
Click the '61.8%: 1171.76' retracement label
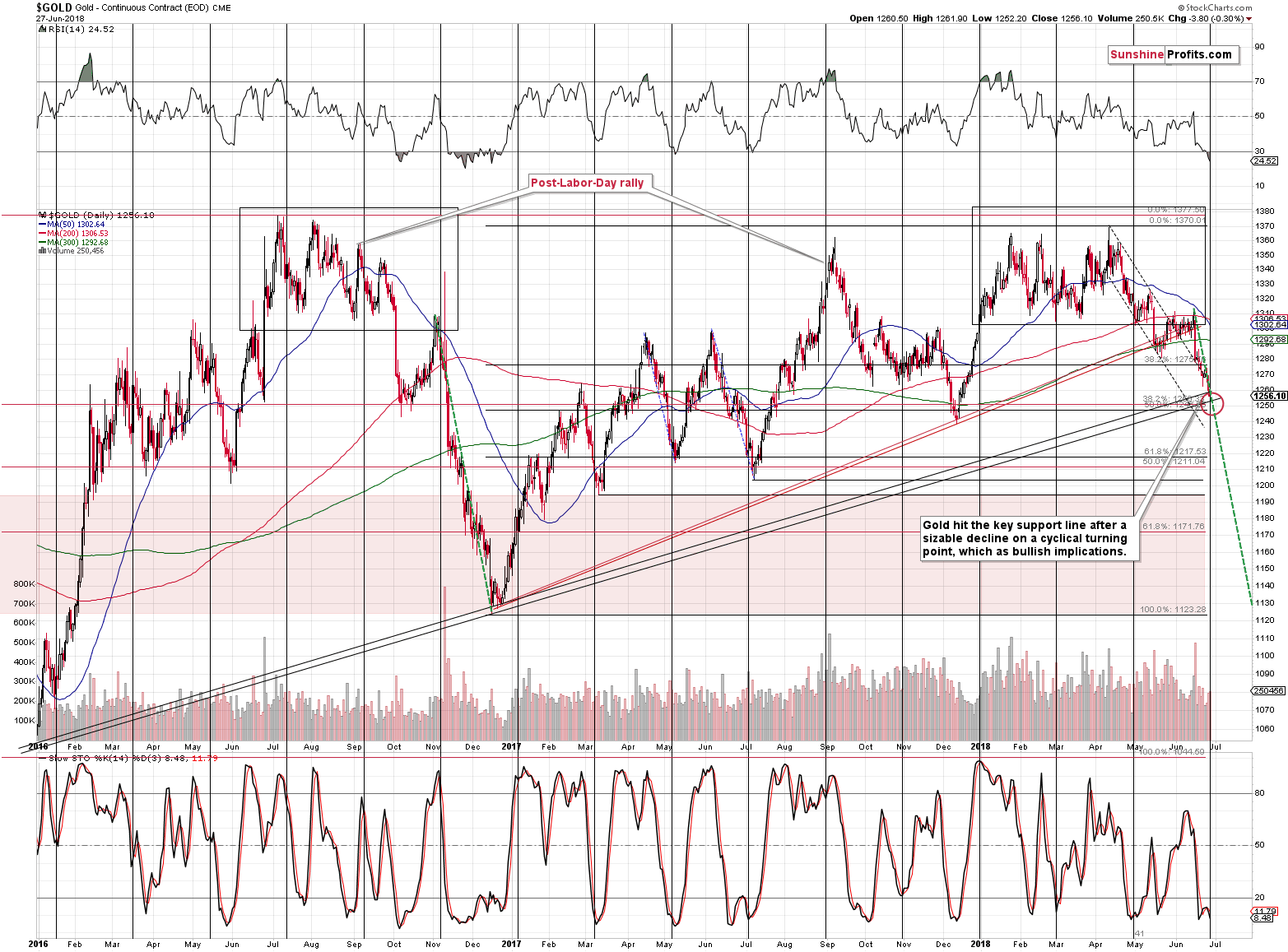1174,526
